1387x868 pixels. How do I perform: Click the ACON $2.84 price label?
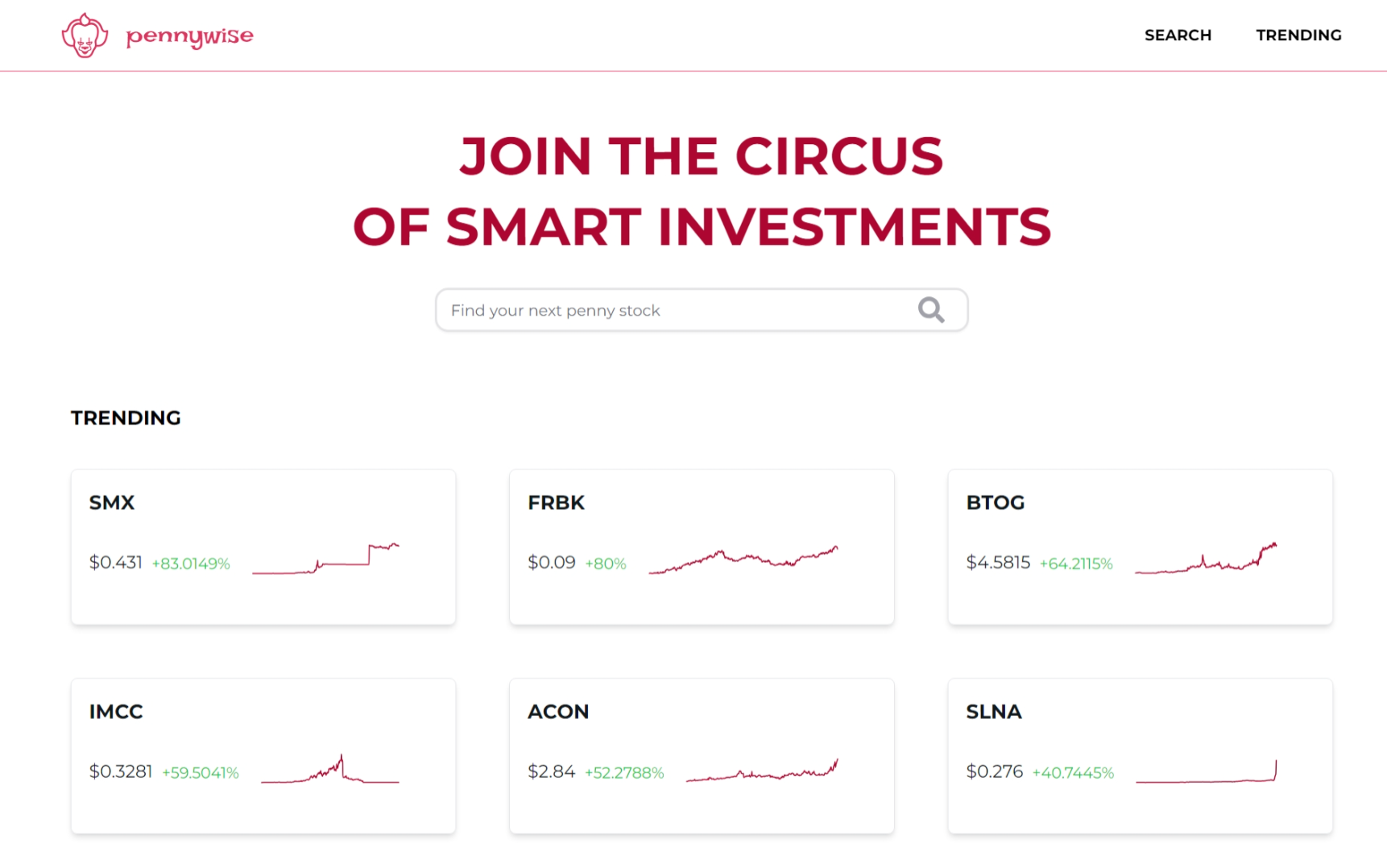[x=551, y=771]
